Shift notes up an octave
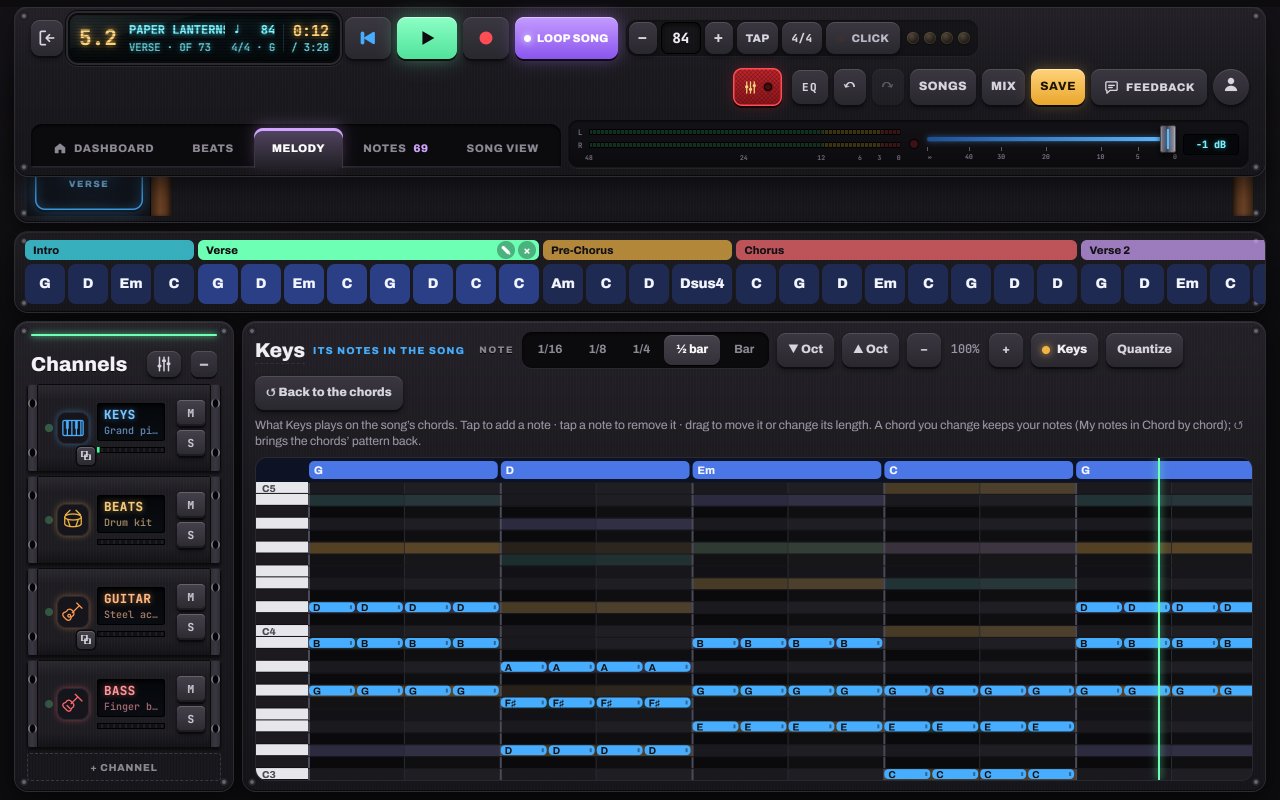This screenshot has height=800, width=1280. (870, 350)
